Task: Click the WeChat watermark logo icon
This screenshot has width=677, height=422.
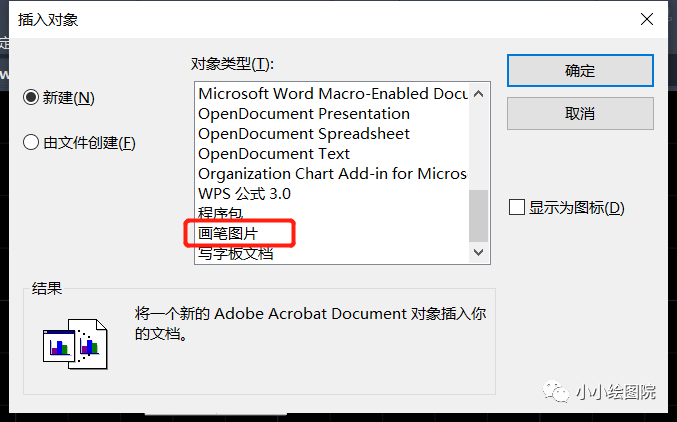Action: click(x=556, y=391)
